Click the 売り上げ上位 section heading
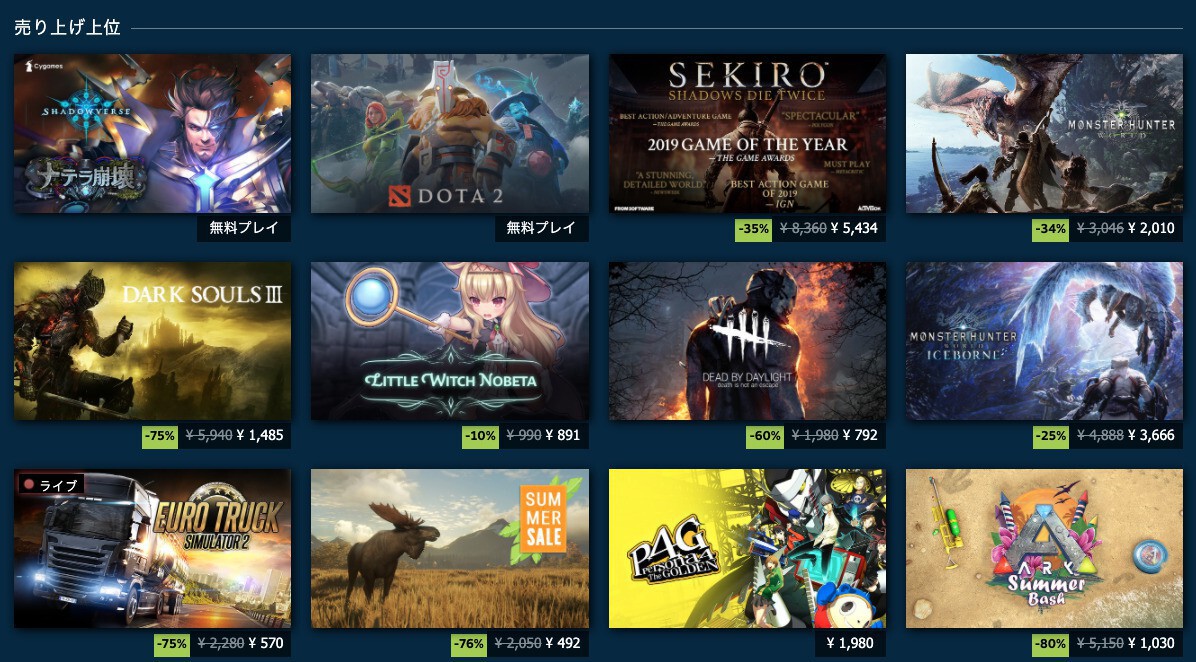The height and width of the screenshot is (662, 1196). point(67,28)
